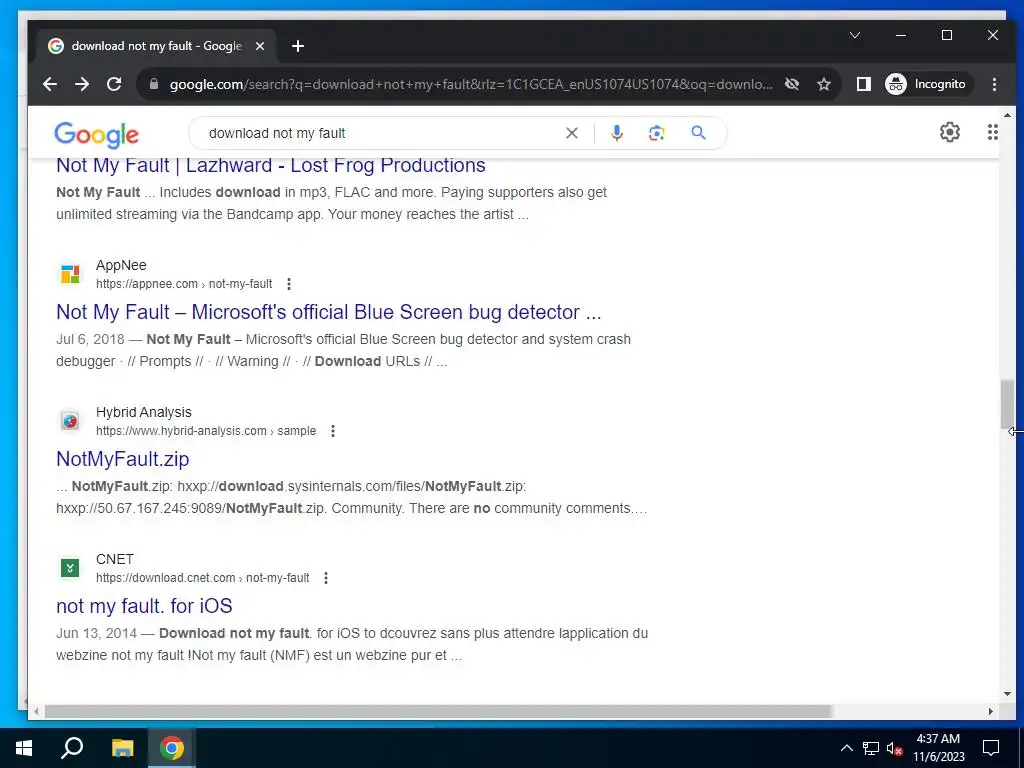Click the 'CNET' site name text
1024x768 pixels.
pyautogui.click(x=115, y=559)
